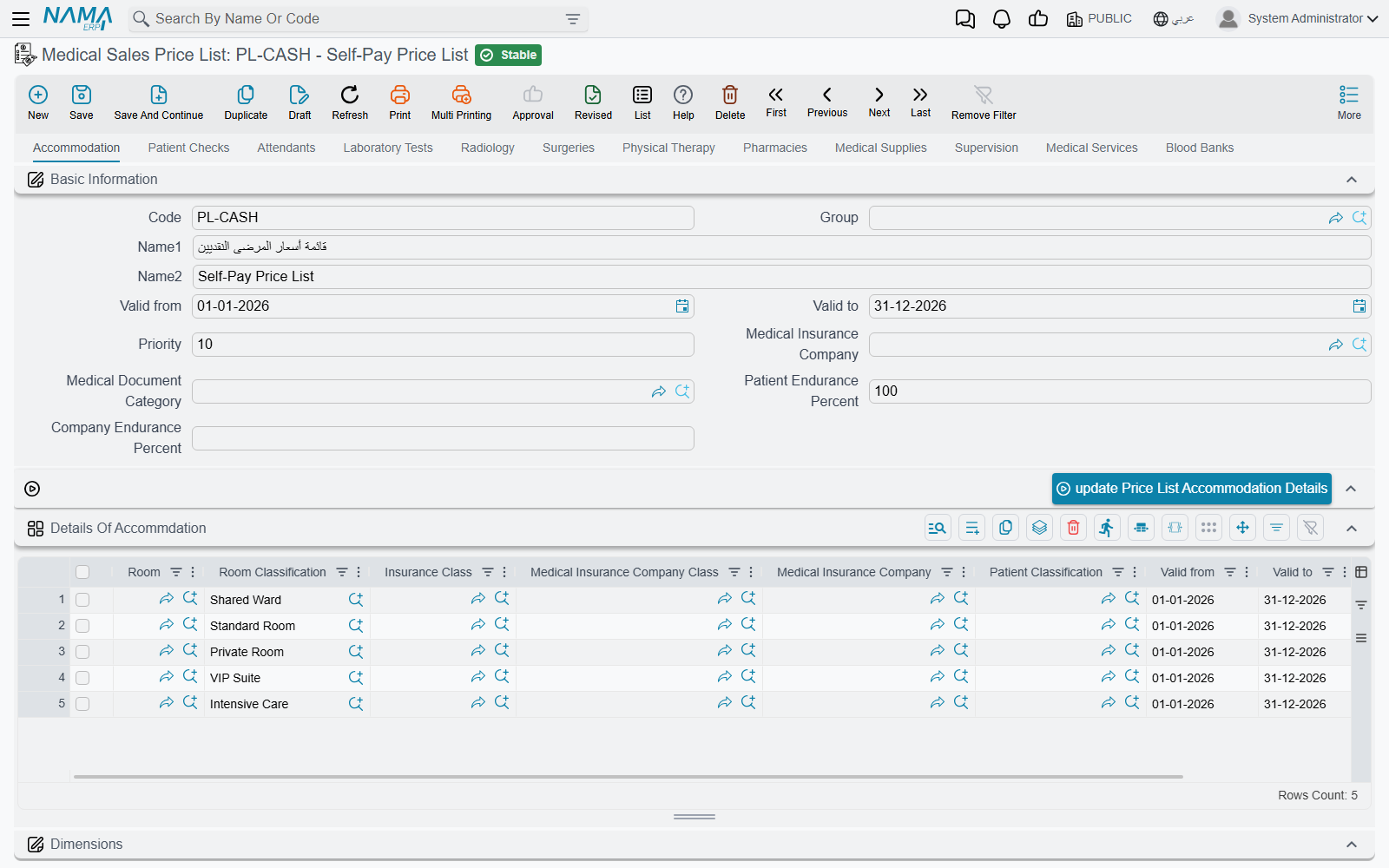Viewport: 1389px width, 868px height.
Task: Click the NAMA ERP logo
Action: coord(78,18)
